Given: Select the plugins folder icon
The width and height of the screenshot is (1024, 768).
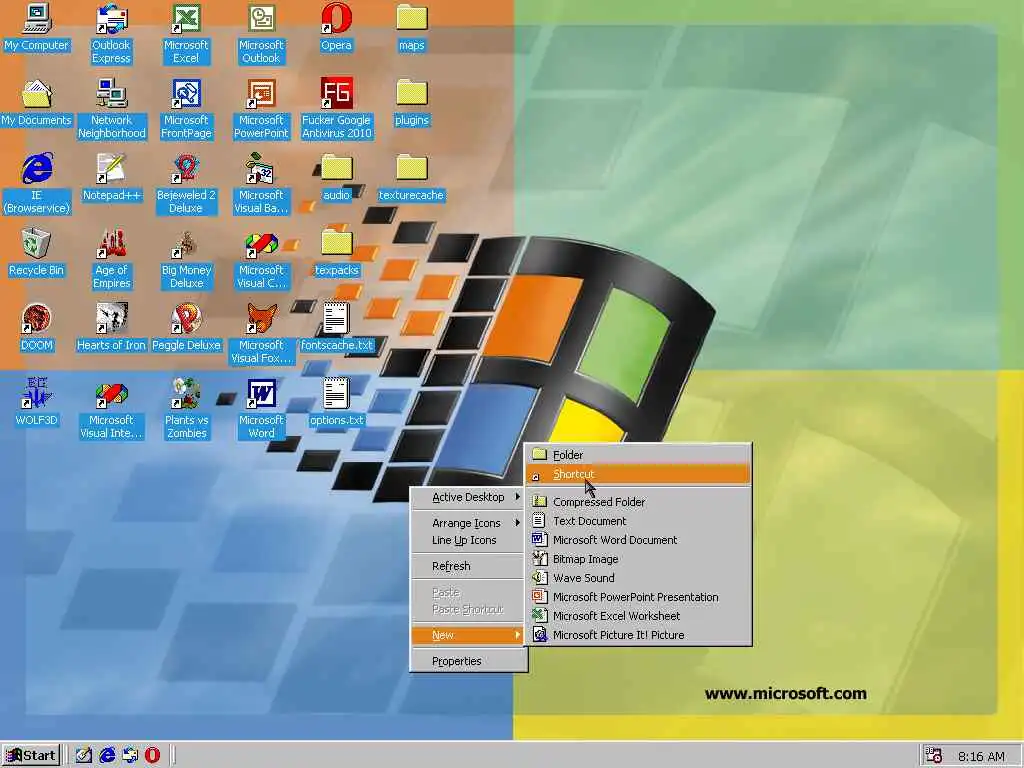Looking at the screenshot, I should pyautogui.click(x=411, y=103).
